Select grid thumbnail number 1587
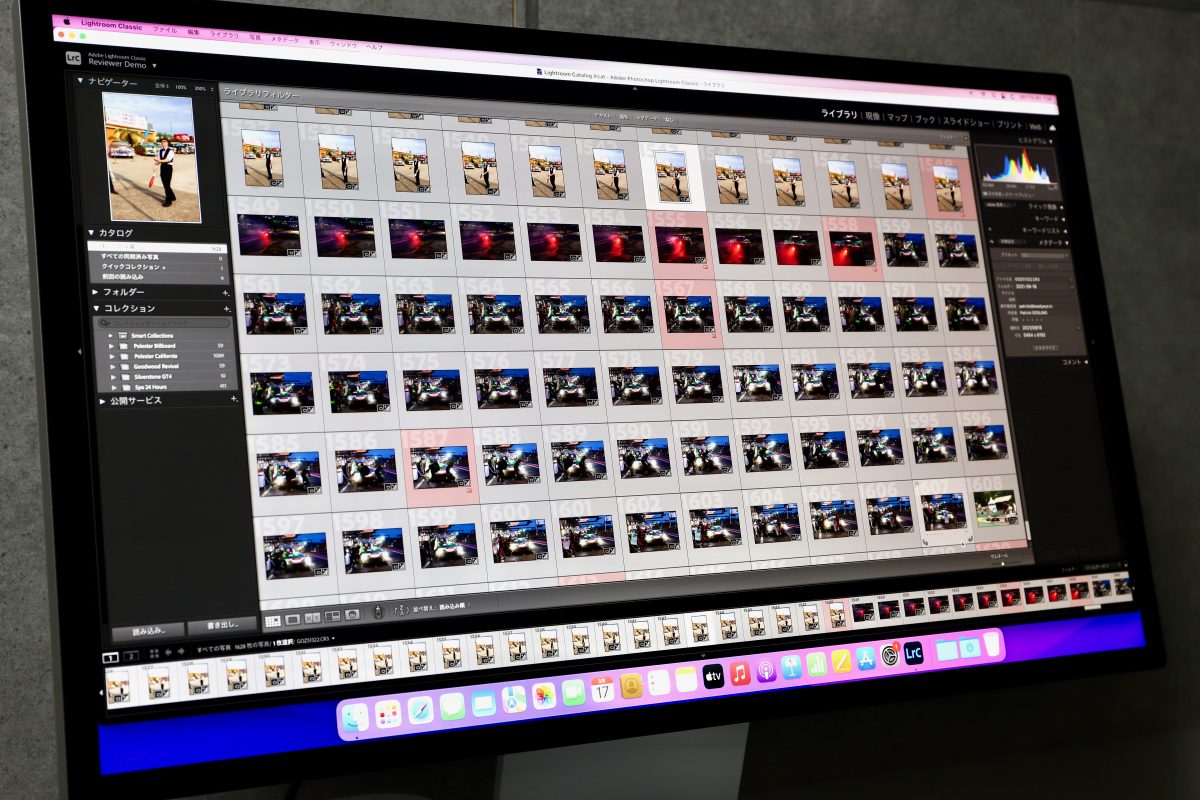Image resolution: width=1200 pixels, height=800 pixels. 440,466
